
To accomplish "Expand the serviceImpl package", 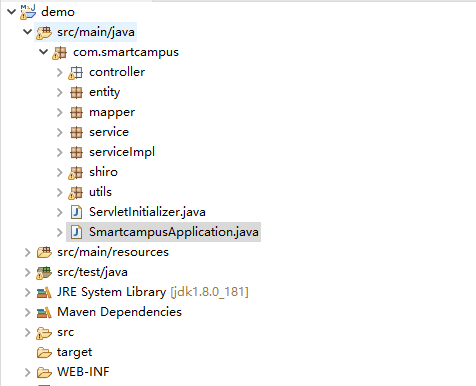I will pos(60,152).
